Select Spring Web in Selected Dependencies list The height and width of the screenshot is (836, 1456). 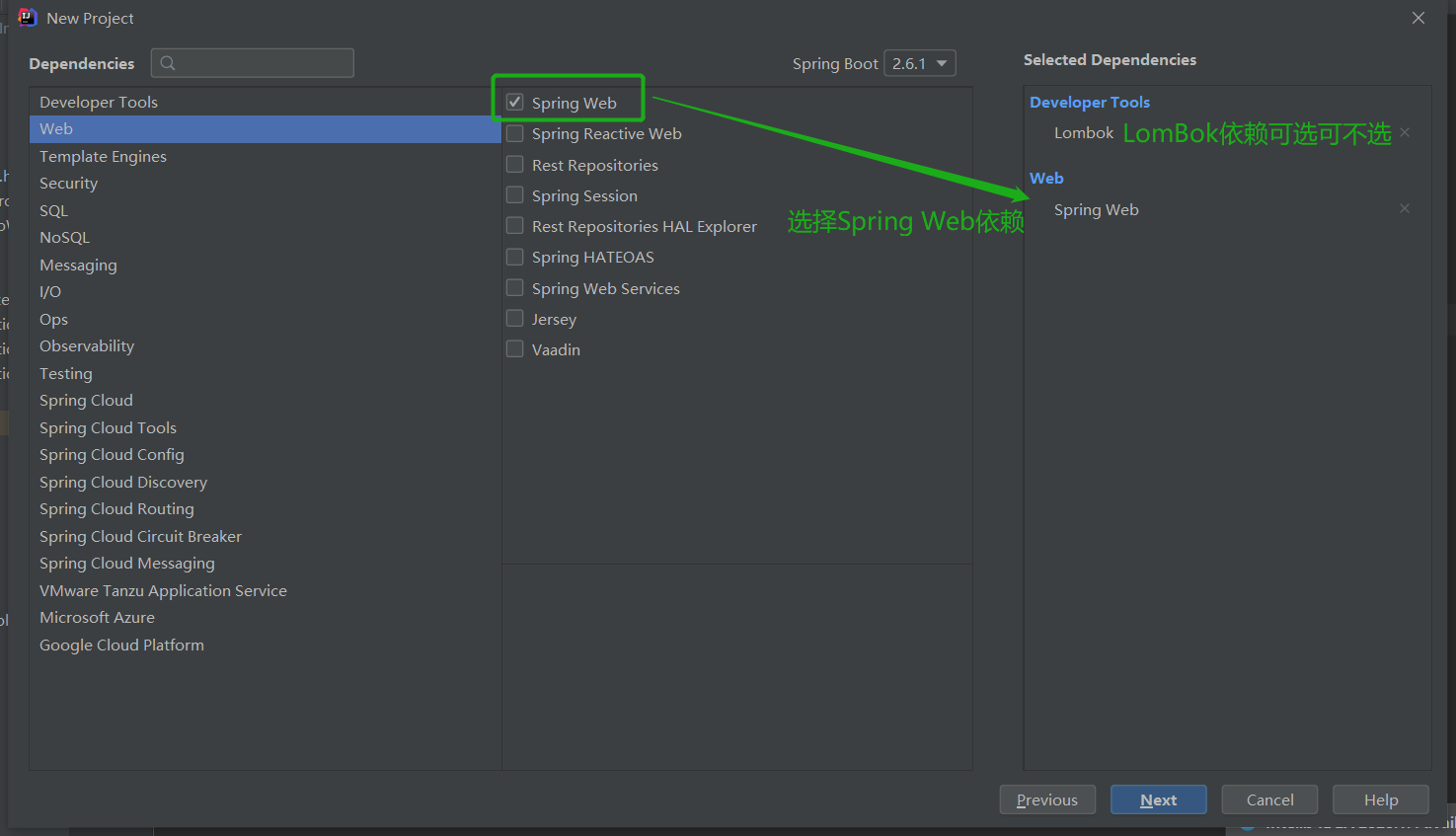pos(1097,209)
